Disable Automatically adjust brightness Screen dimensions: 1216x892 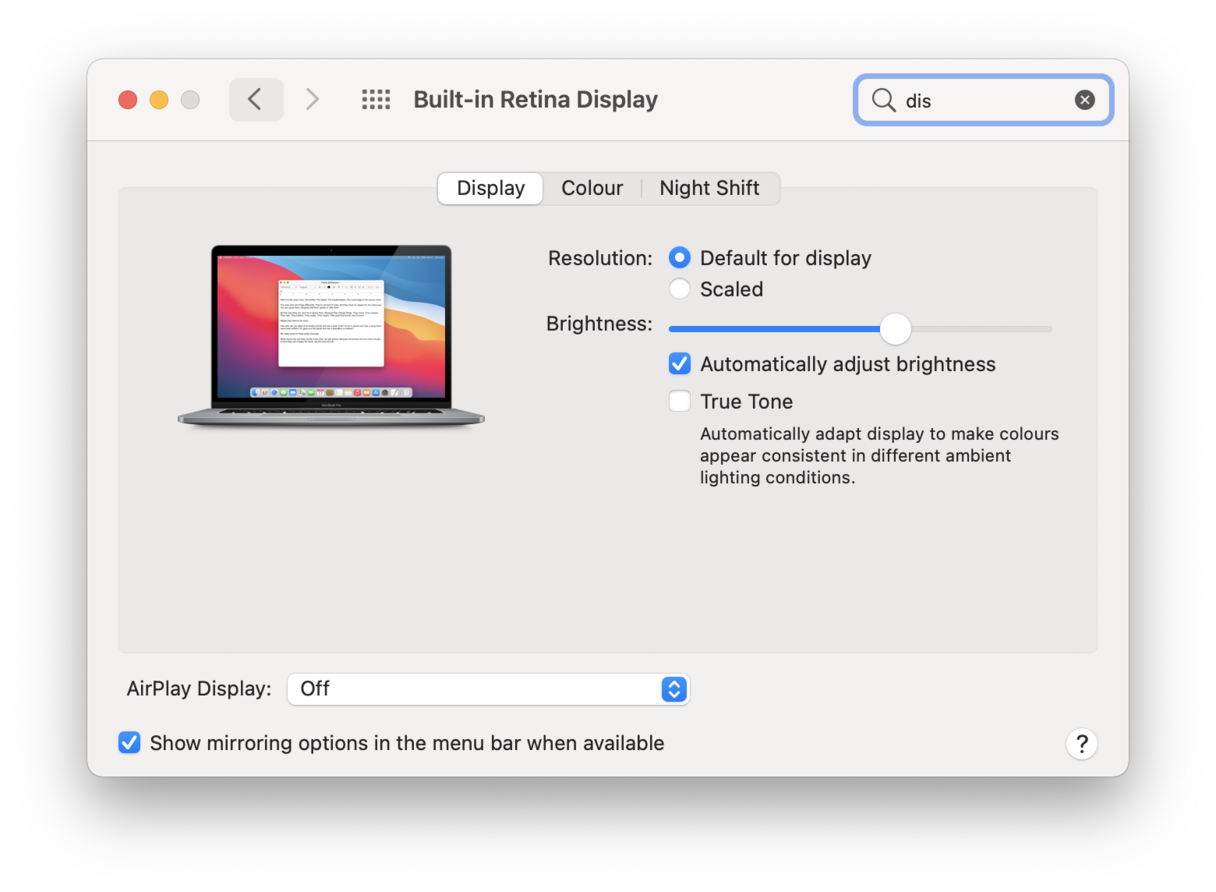click(680, 363)
